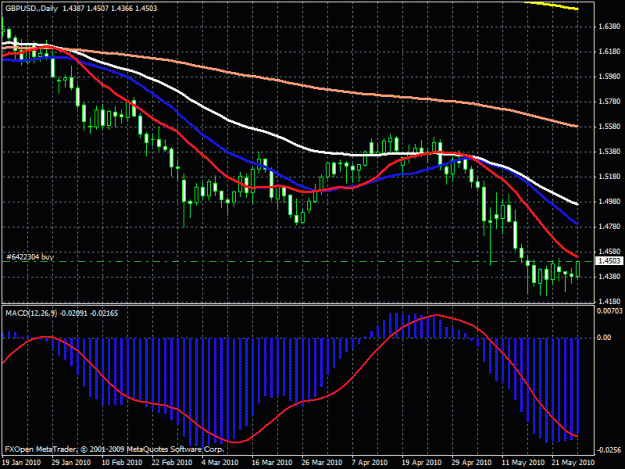Click the 19 Apr 2010 date label

click(x=421, y=463)
